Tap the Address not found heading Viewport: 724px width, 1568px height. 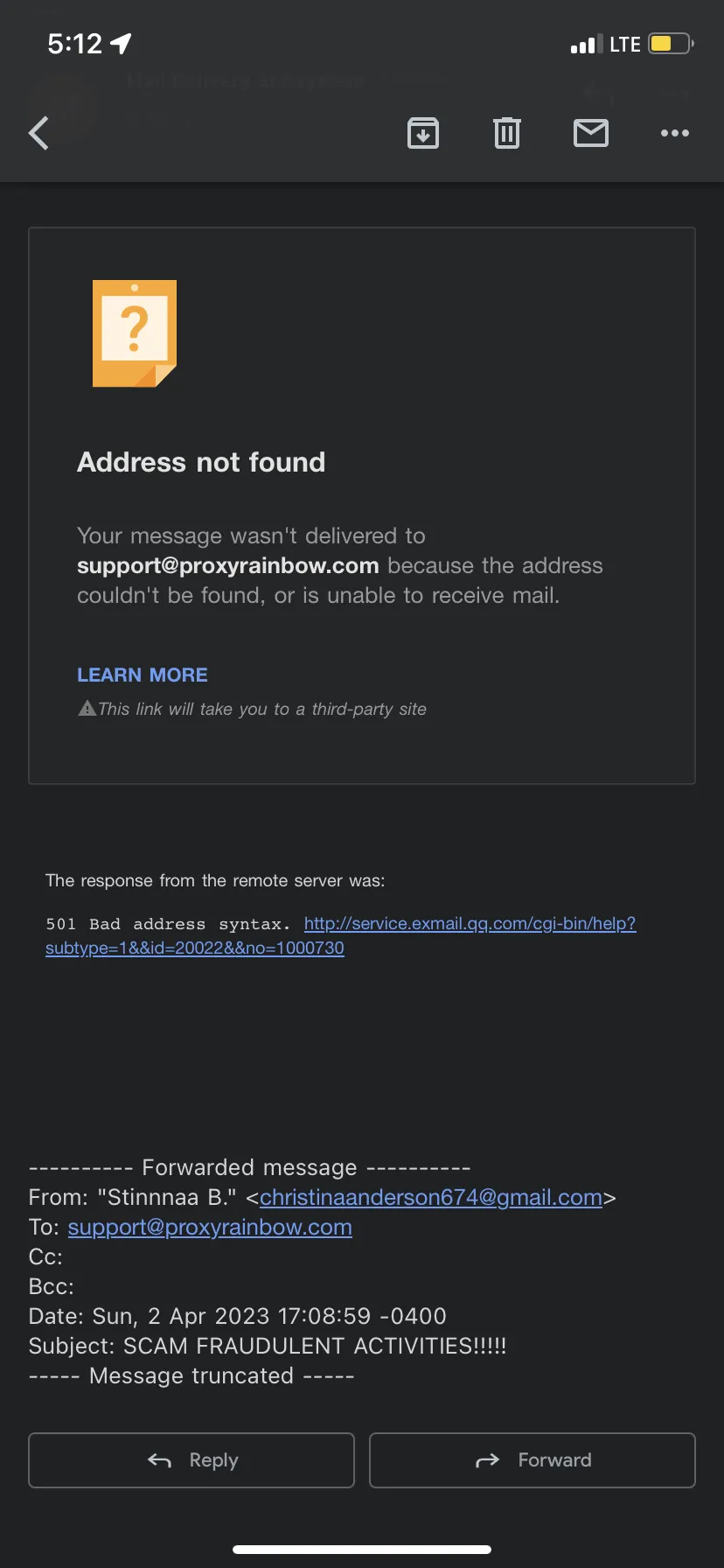201,462
